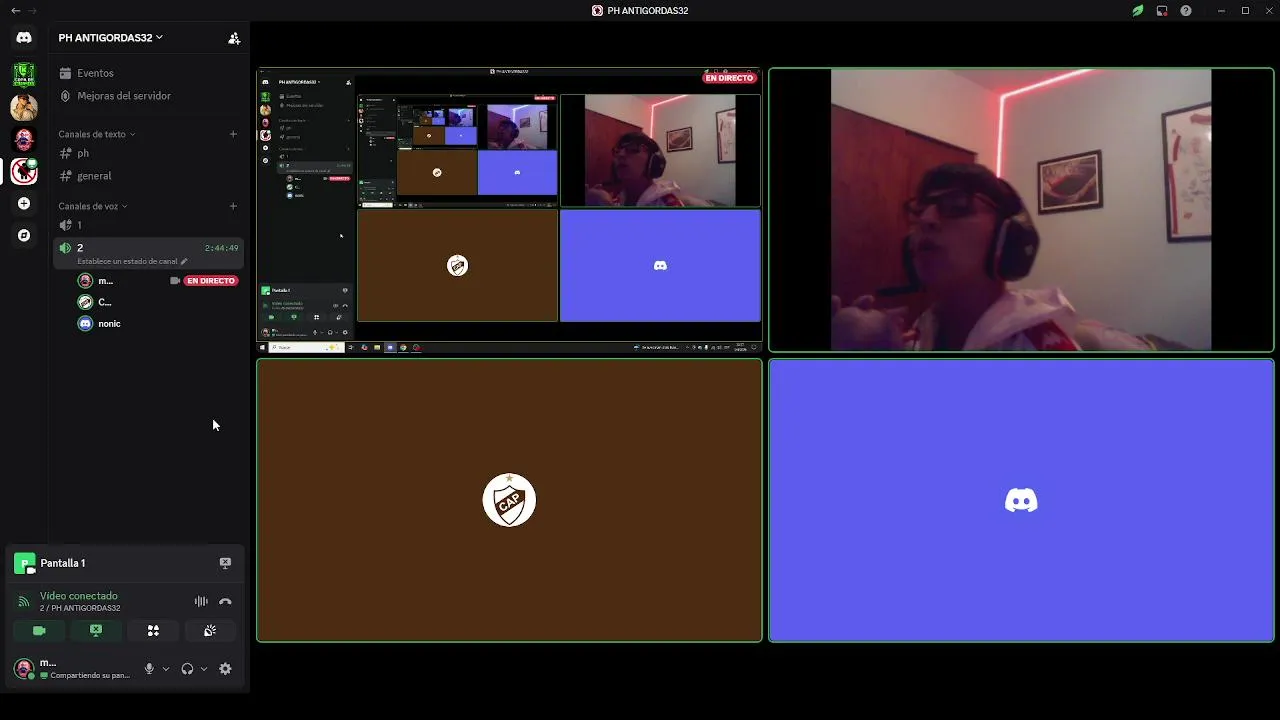Focus the blue Discord logo tile
This screenshot has height=720, width=1280.
(x=1021, y=500)
